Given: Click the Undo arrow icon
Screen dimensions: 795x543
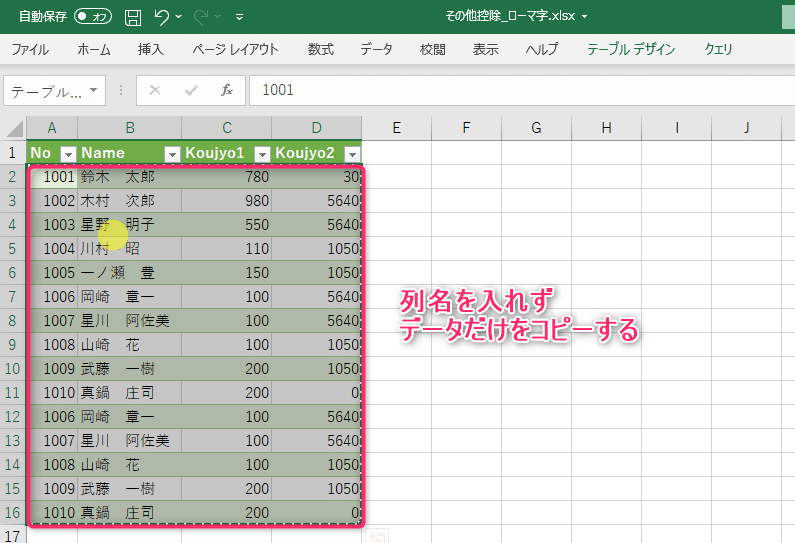Looking at the screenshot, I should pos(162,17).
